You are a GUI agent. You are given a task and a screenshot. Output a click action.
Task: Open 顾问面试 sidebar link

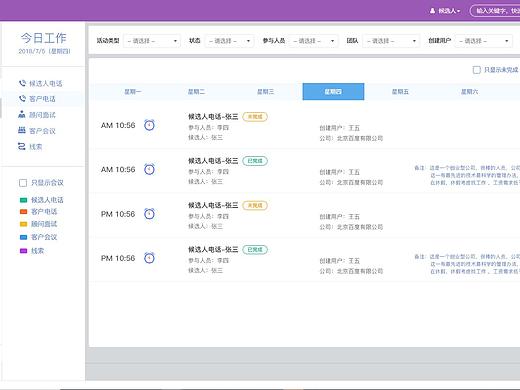[42, 115]
